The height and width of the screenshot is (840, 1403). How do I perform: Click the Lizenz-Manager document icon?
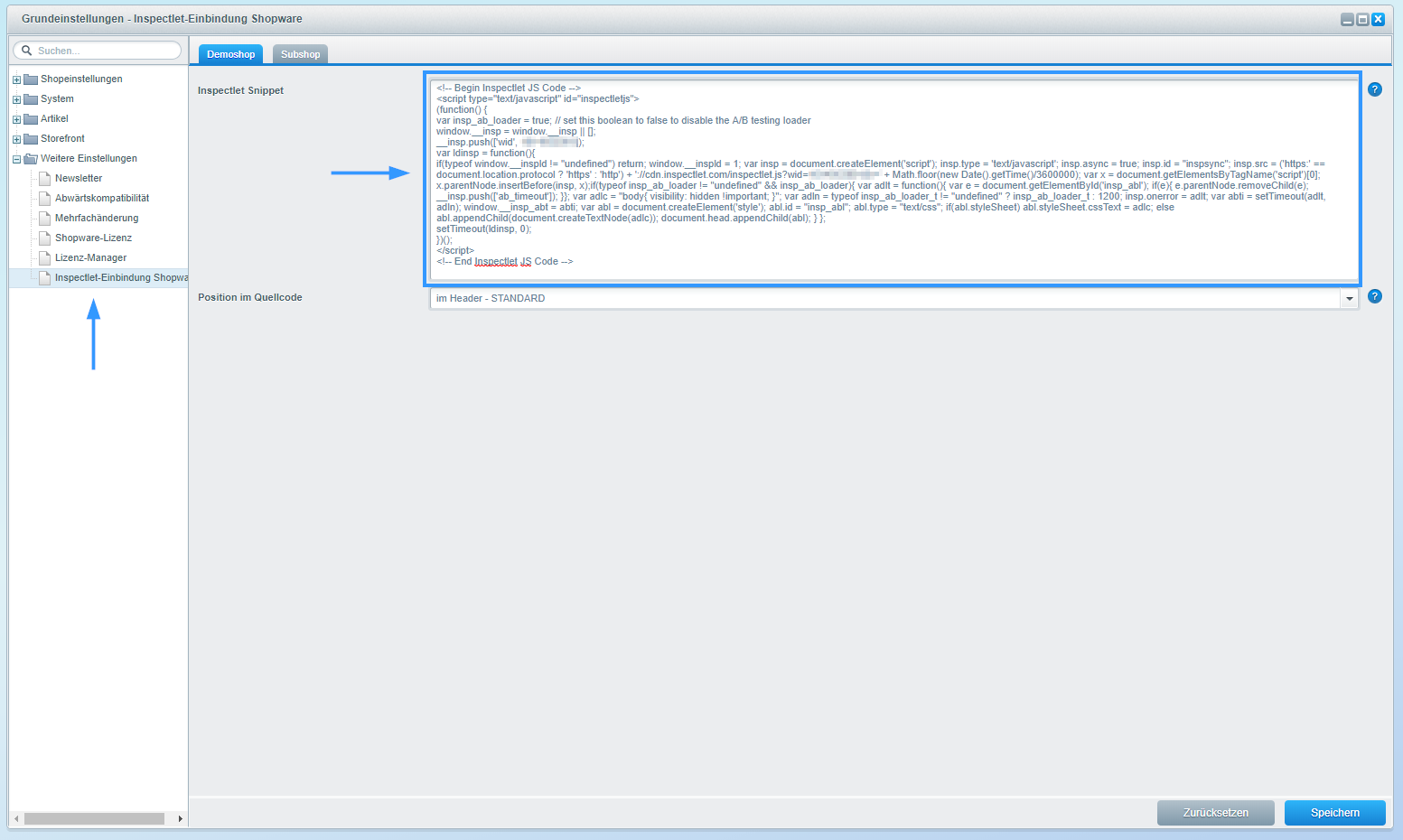44,257
